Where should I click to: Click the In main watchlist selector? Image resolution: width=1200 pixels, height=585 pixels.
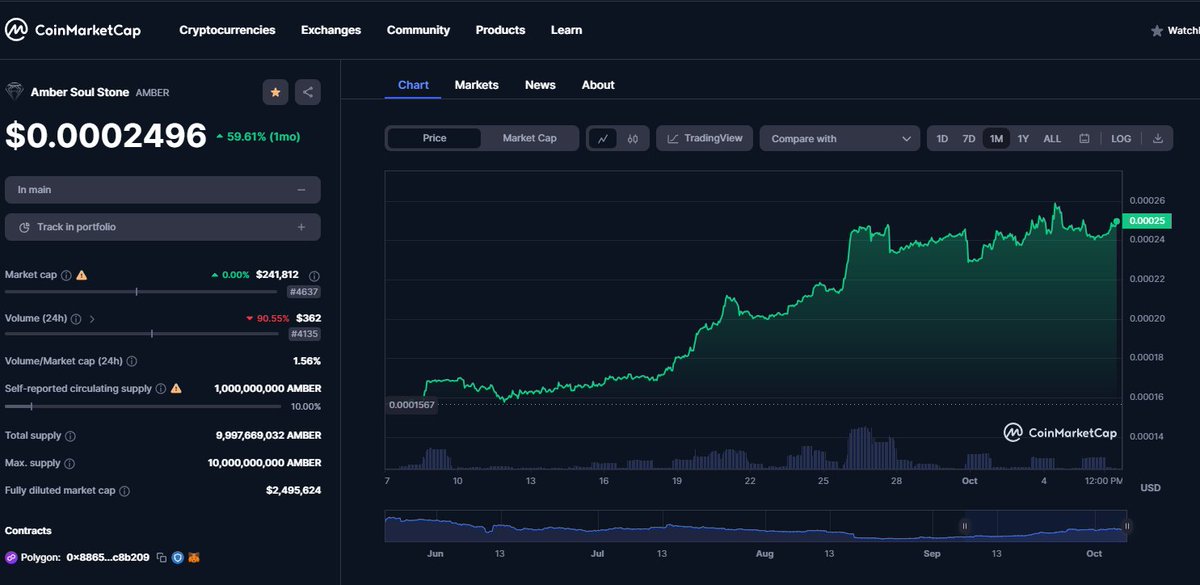tap(163, 190)
